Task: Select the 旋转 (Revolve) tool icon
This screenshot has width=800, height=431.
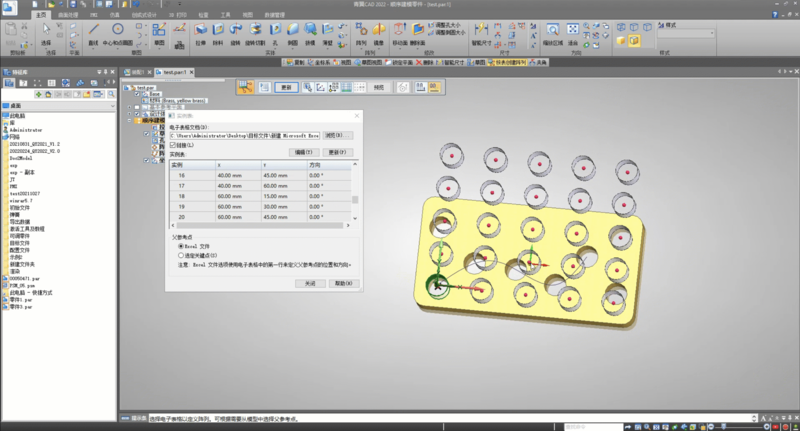Action: click(235, 32)
